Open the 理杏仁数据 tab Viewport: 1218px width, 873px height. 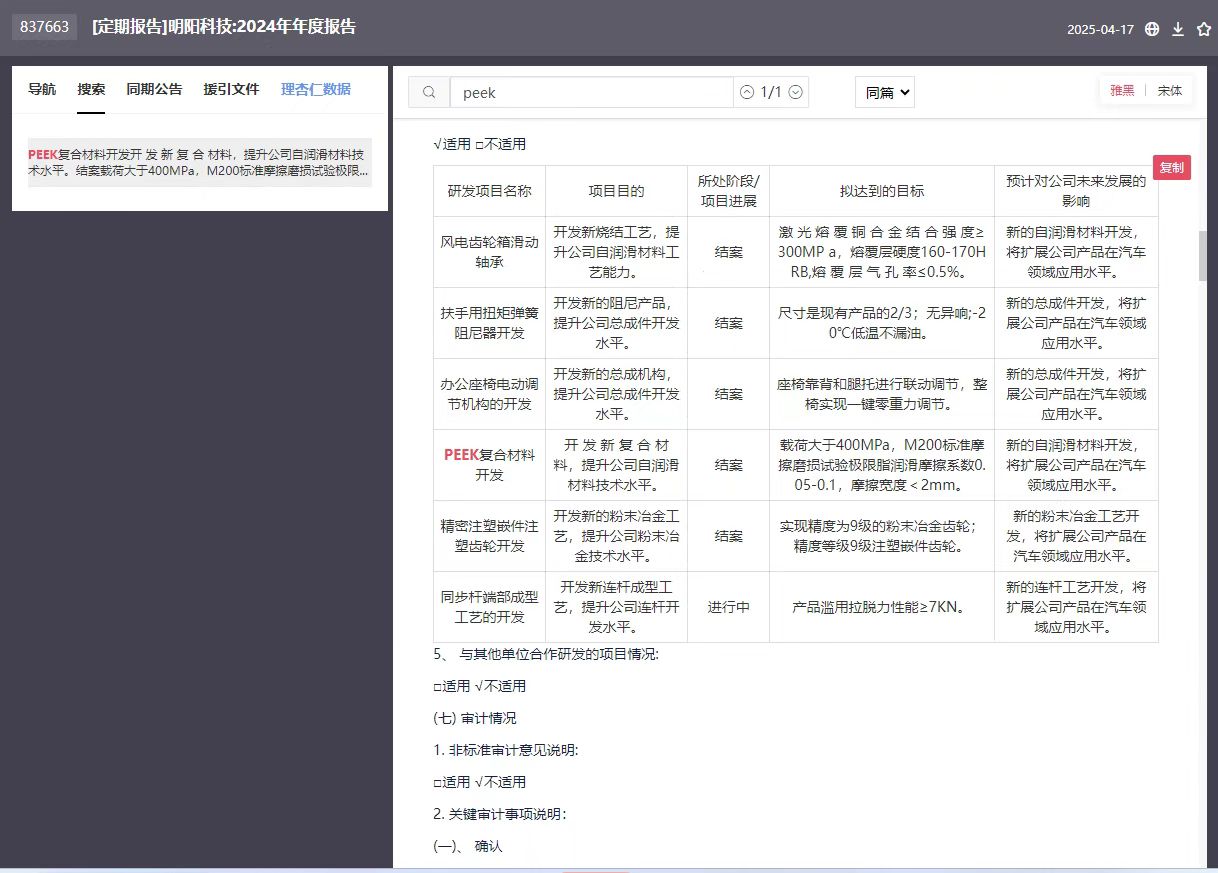[x=316, y=89]
